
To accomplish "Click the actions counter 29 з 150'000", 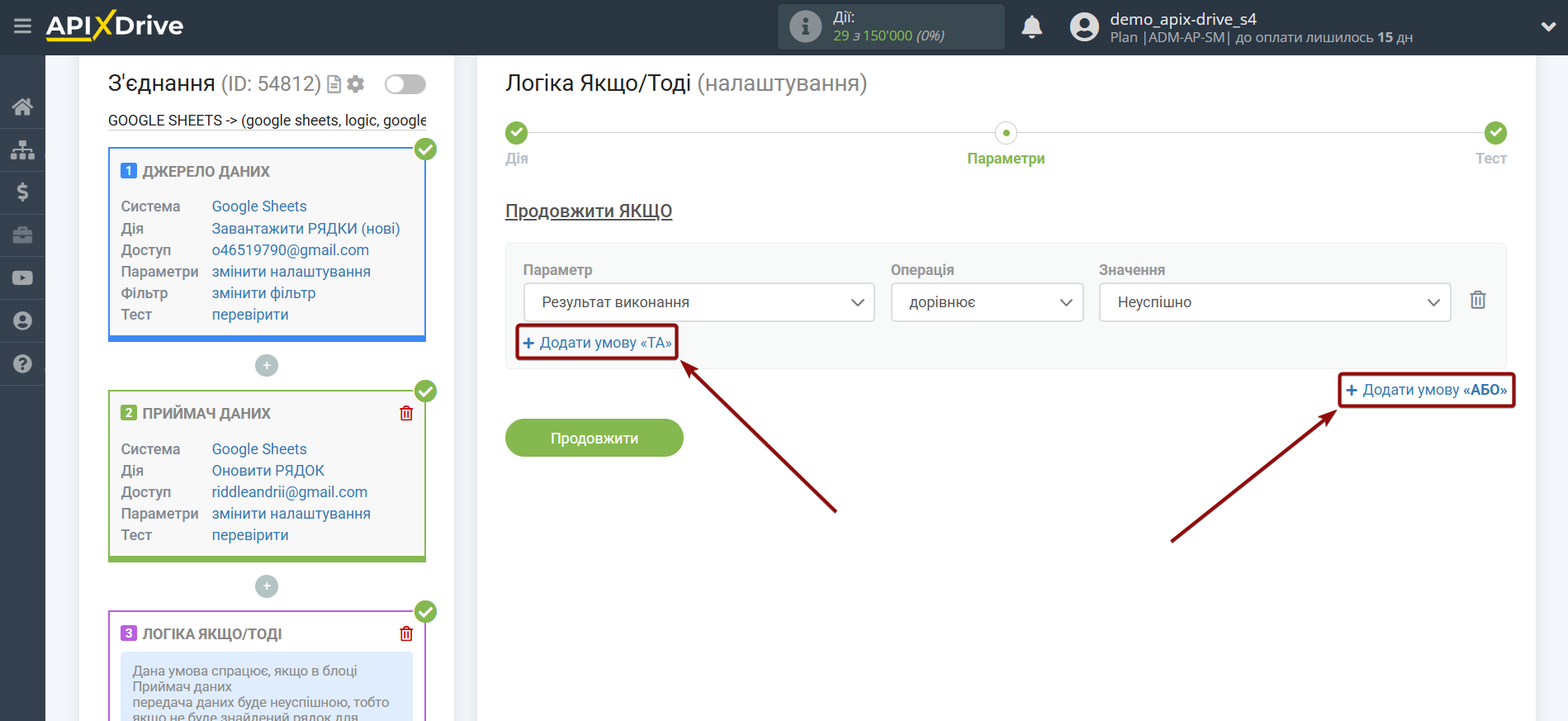I will [888, 36].
